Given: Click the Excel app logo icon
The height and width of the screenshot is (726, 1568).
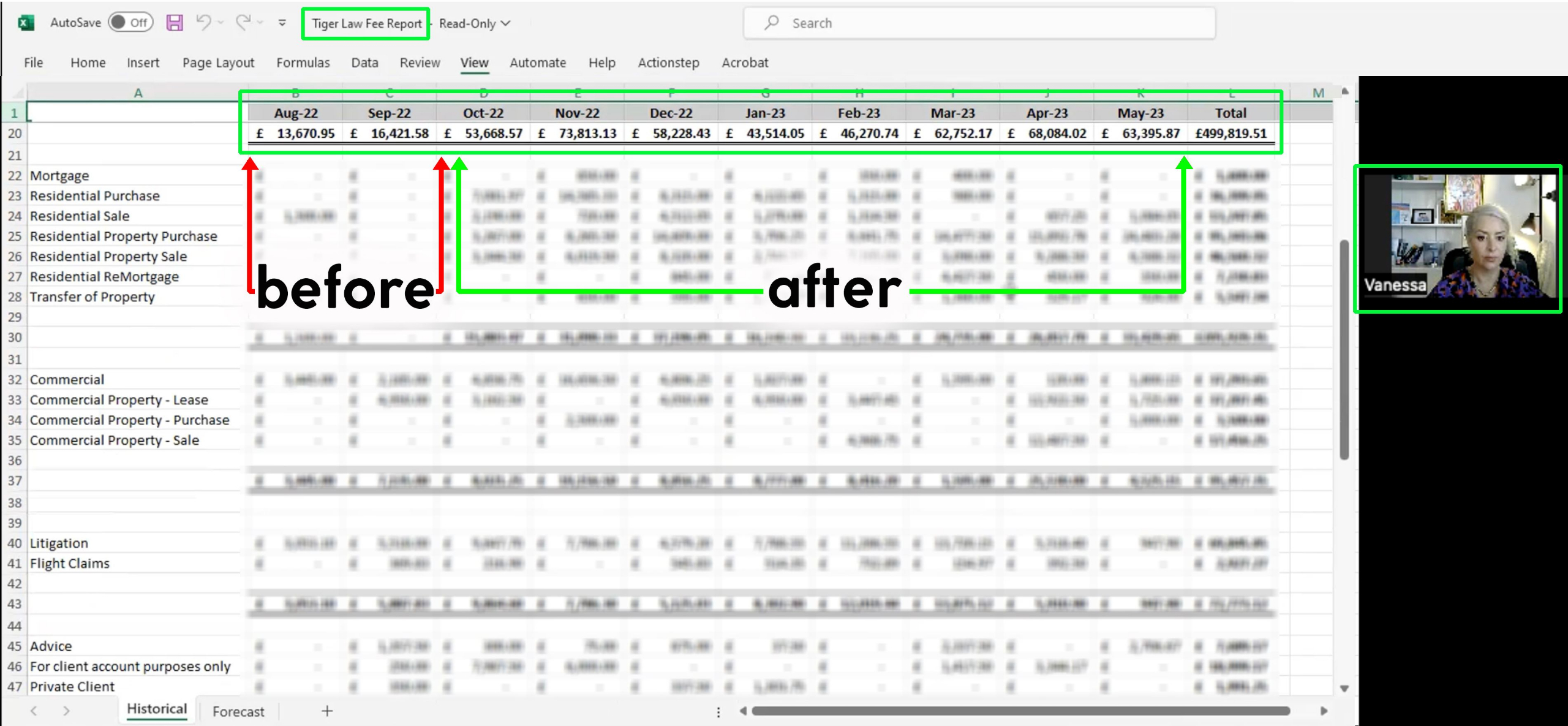Looking at the screenshot, I should point(26,23).
